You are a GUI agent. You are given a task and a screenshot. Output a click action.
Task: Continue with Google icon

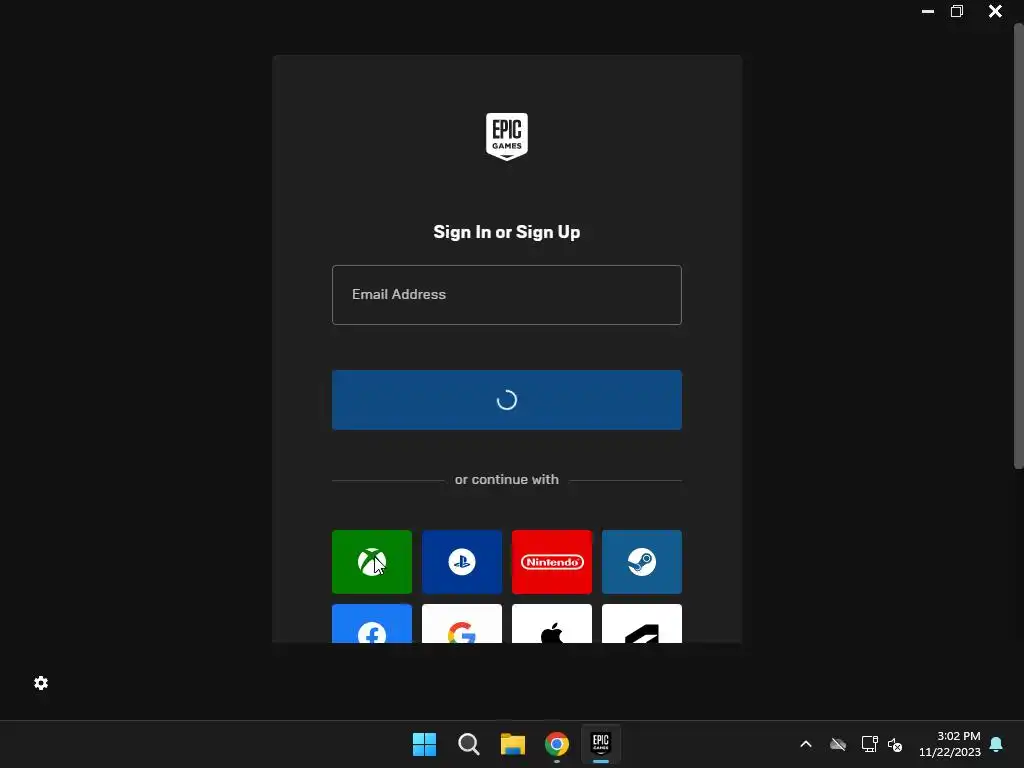pyautogui.click(x=462, y=624)
